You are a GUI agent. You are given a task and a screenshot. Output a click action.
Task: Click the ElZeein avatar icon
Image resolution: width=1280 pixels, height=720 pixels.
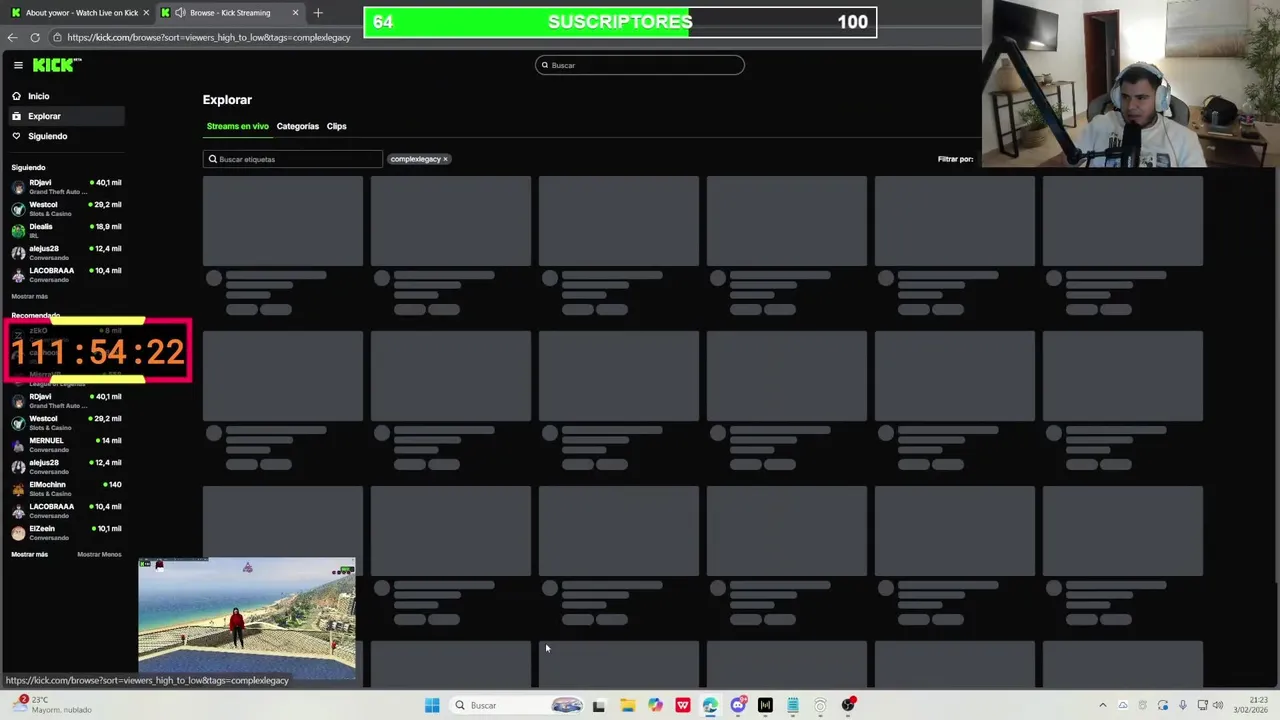18,533
